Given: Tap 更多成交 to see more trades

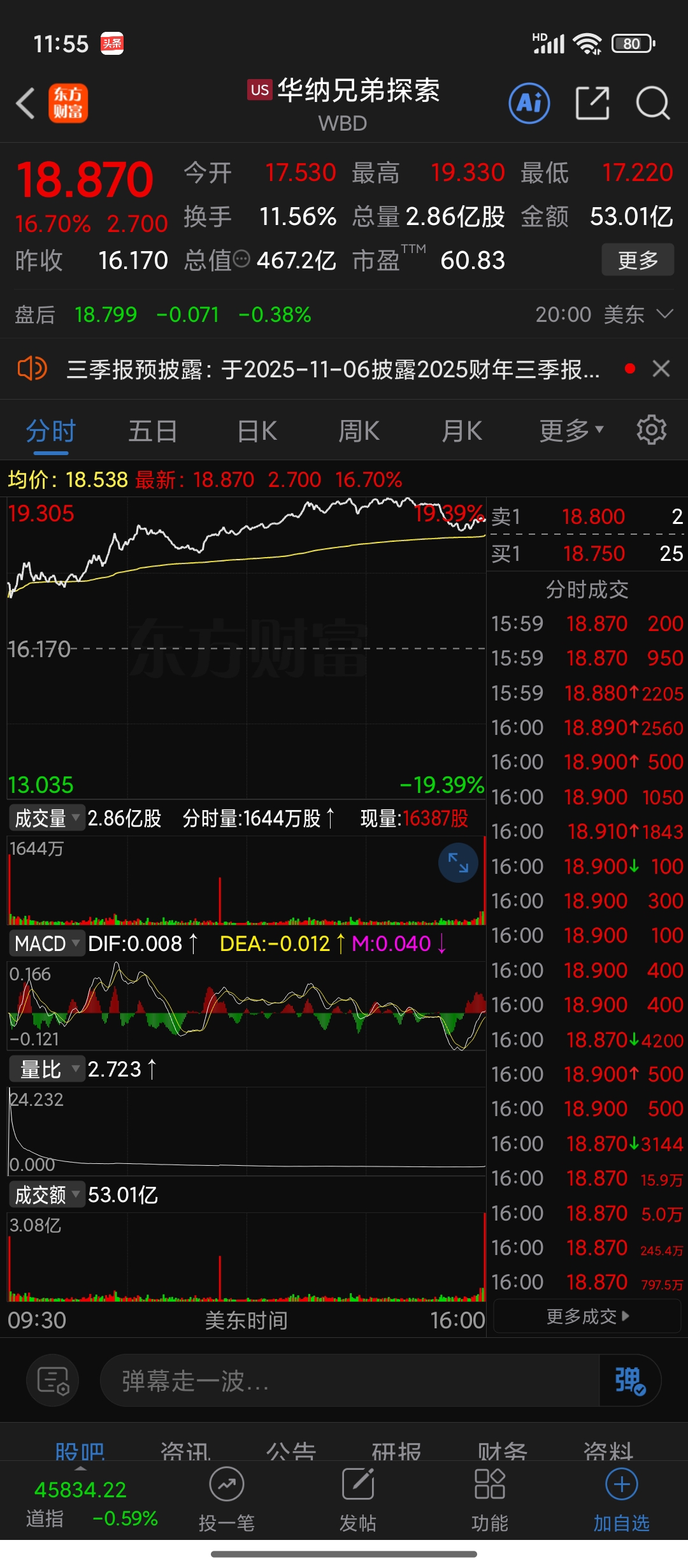Looking at the screenshot, I should click(587, 1316).
